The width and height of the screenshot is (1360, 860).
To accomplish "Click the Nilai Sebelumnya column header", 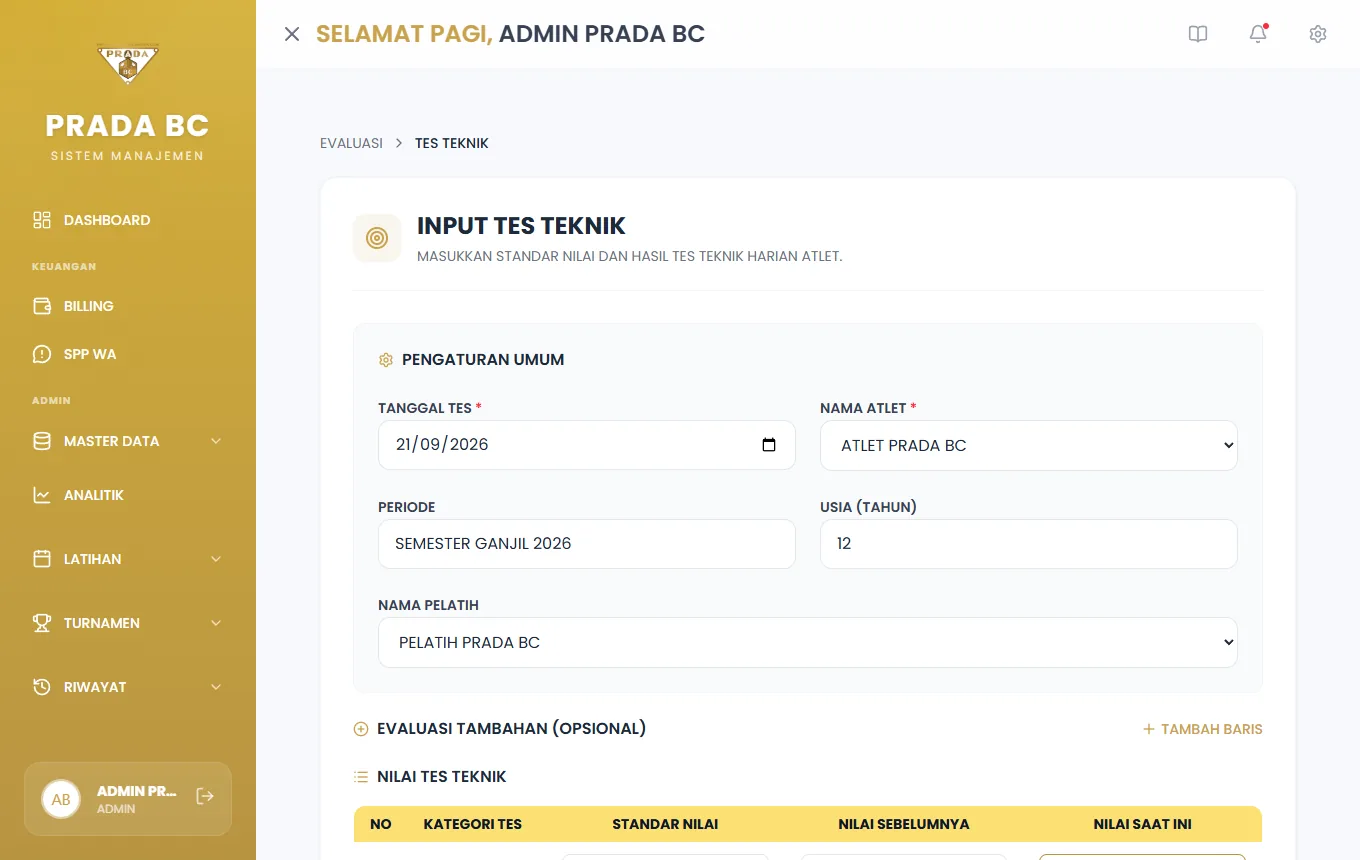I will [x=904, y=824].
